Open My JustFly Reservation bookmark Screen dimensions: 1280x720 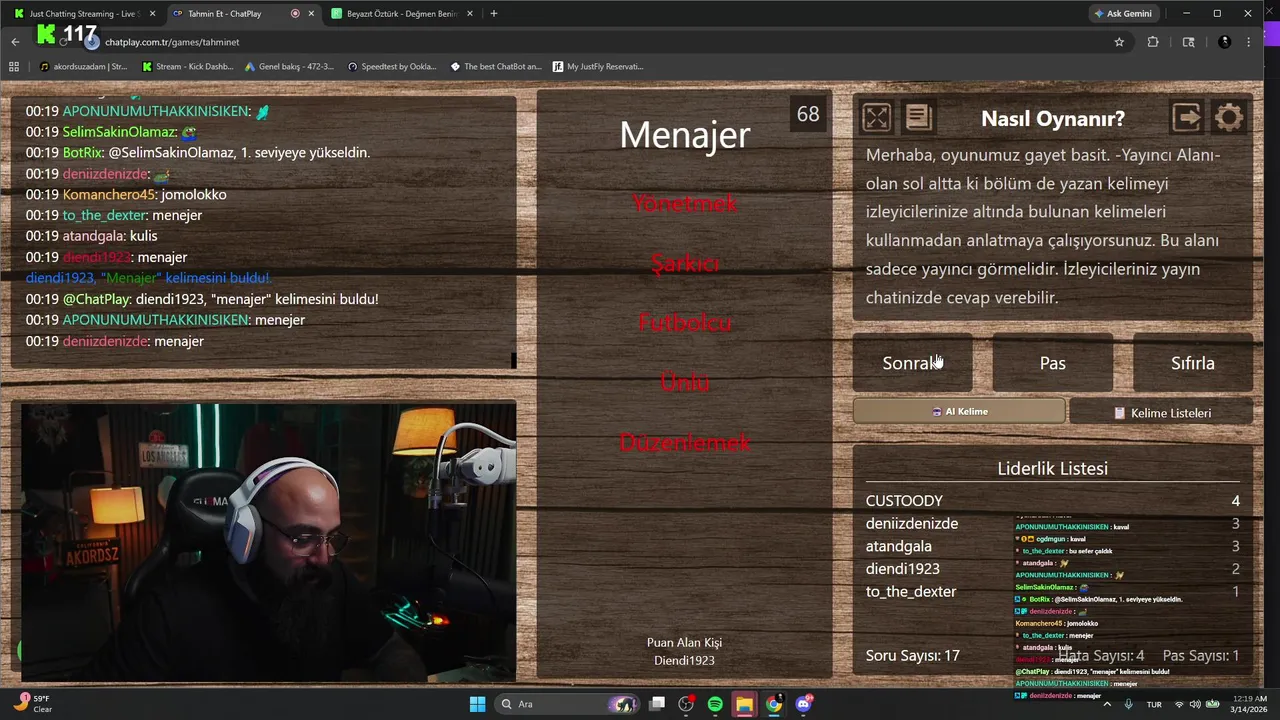(x=598, y=67)
